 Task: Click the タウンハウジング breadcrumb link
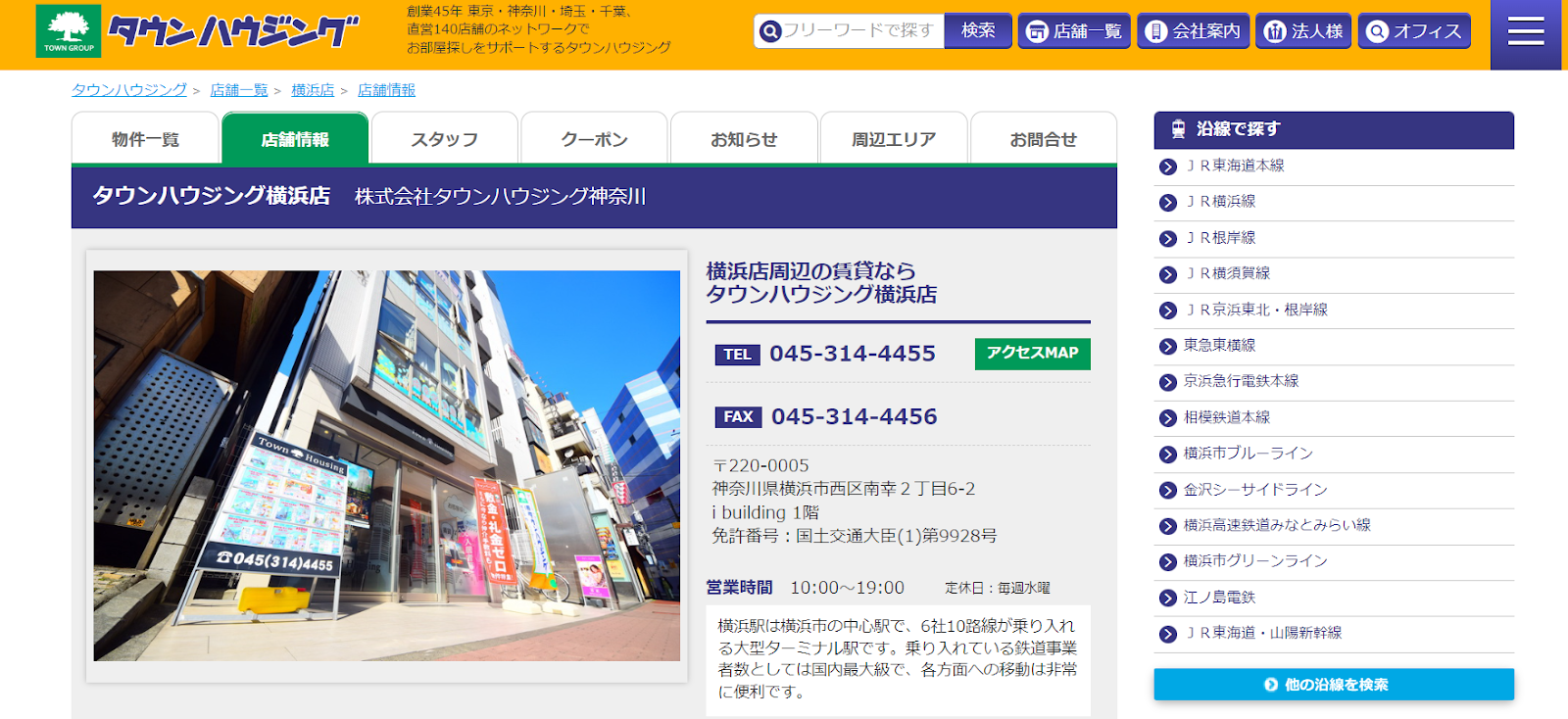click(129, 90)
